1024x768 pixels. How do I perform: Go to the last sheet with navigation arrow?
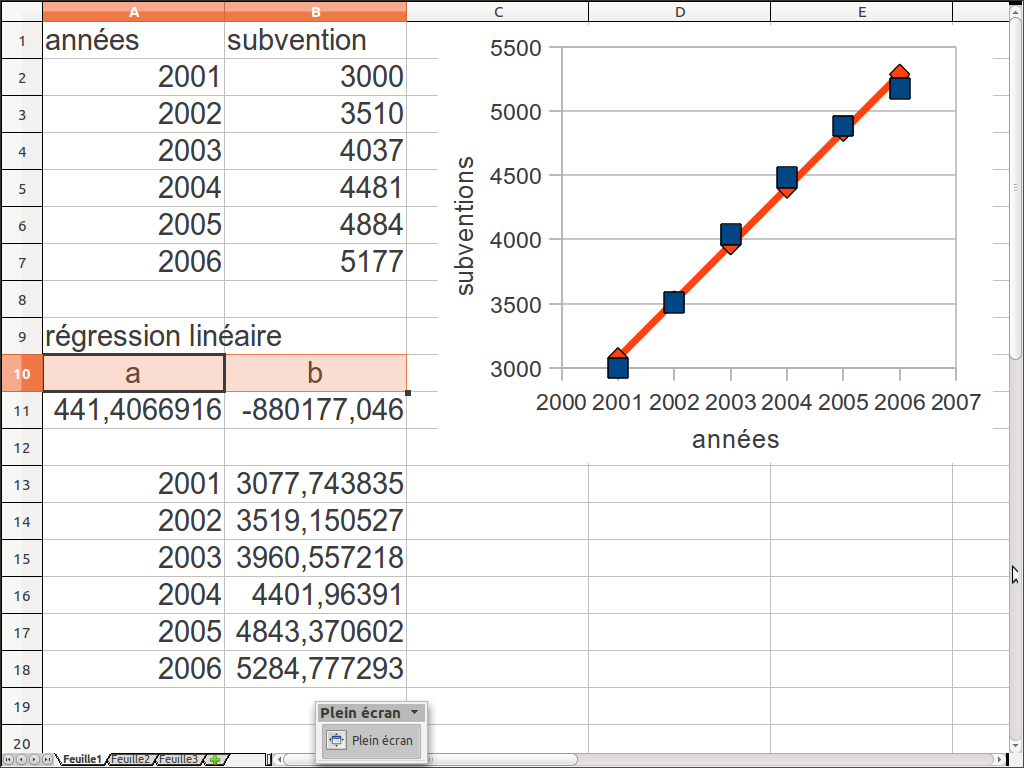pyautogui.click(x=48, y=760)
